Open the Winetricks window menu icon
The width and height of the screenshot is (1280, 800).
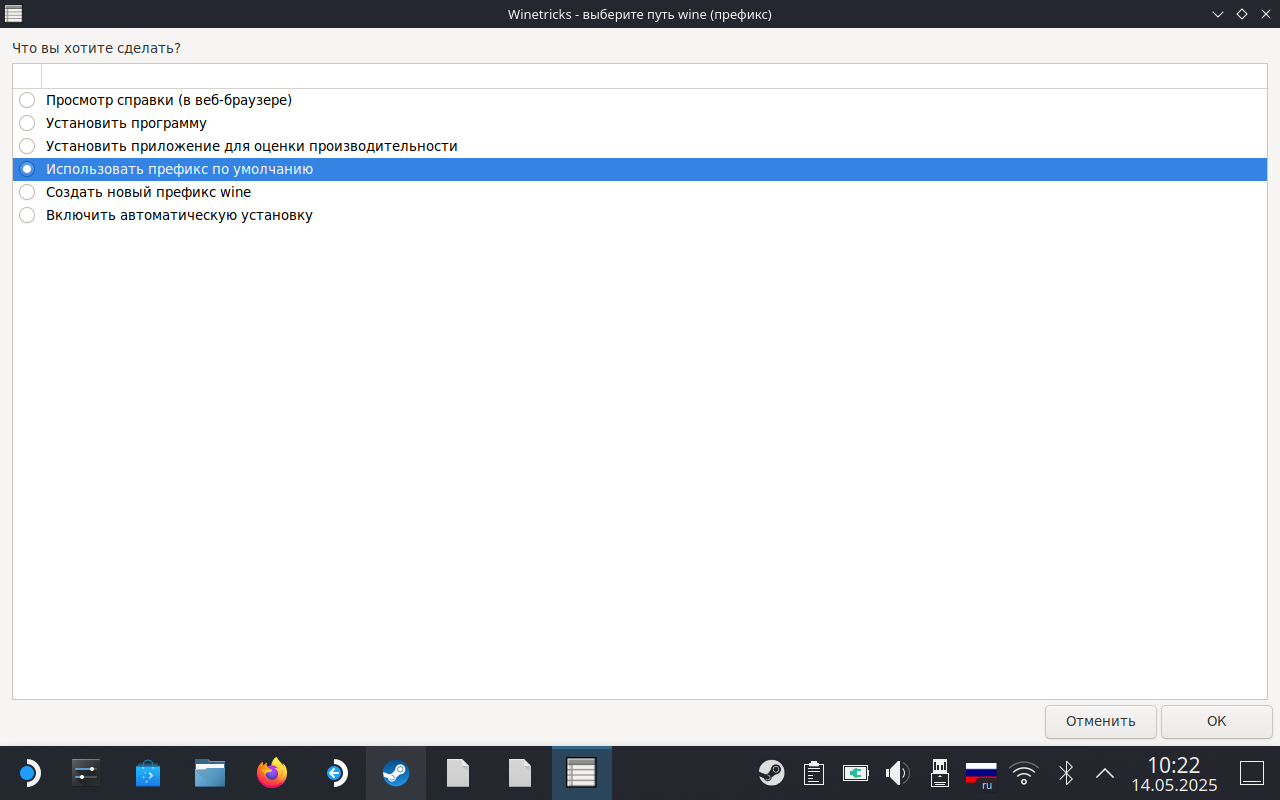14,14
